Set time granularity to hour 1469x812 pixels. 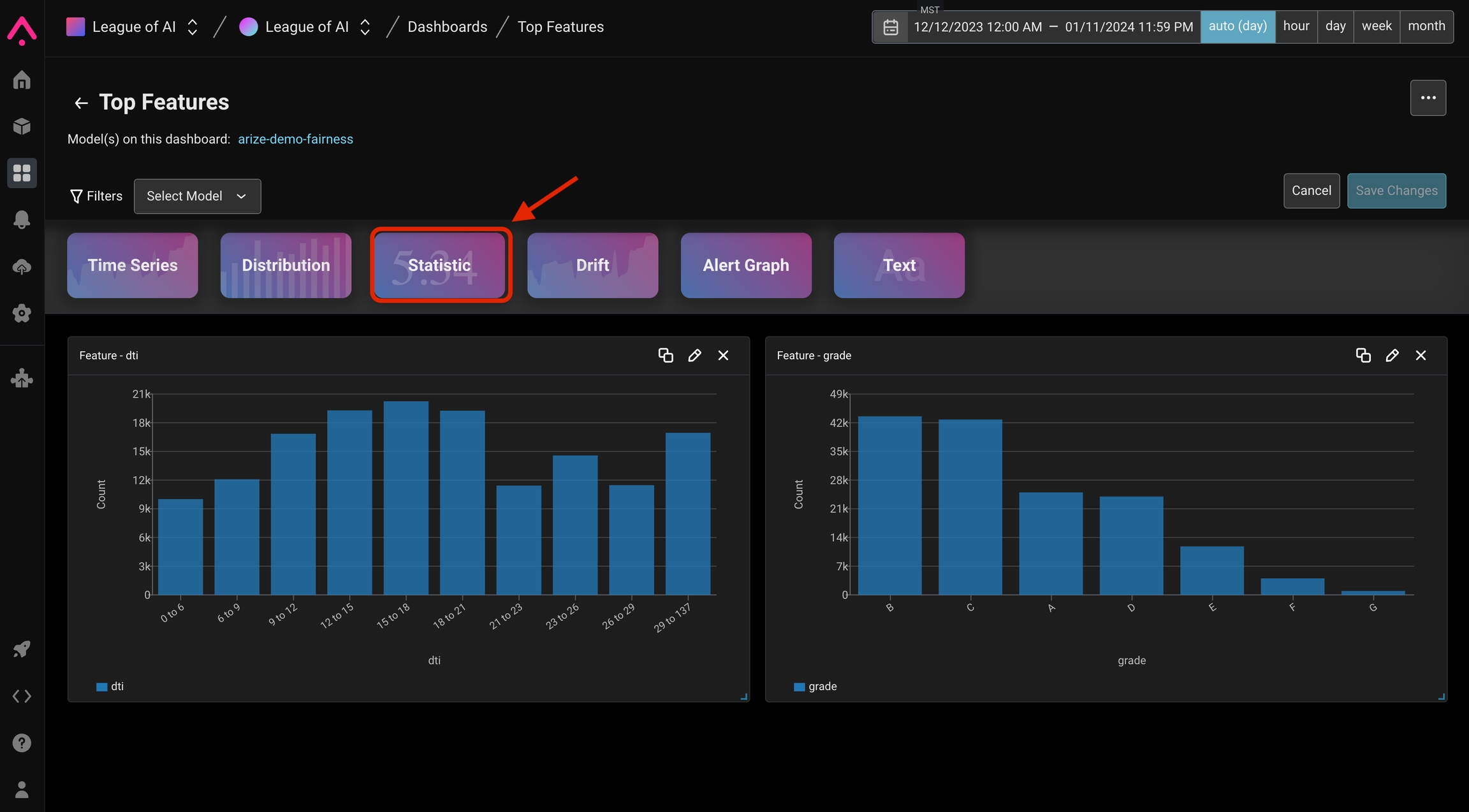[1296, 26]
